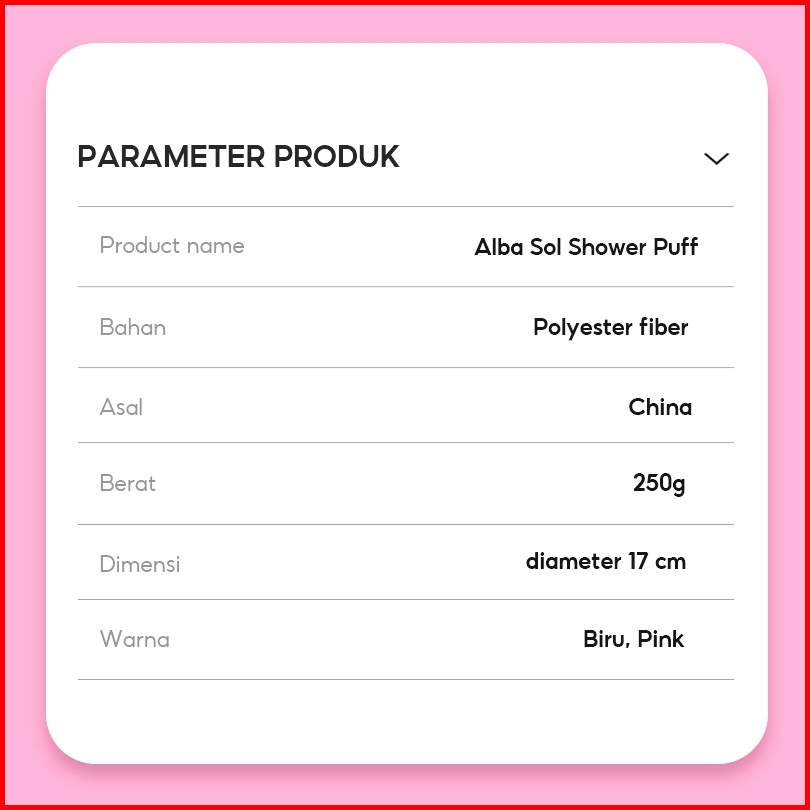Click the 250g weight value
The height and width of the screenshot is (810, 810).
[659, 484]
